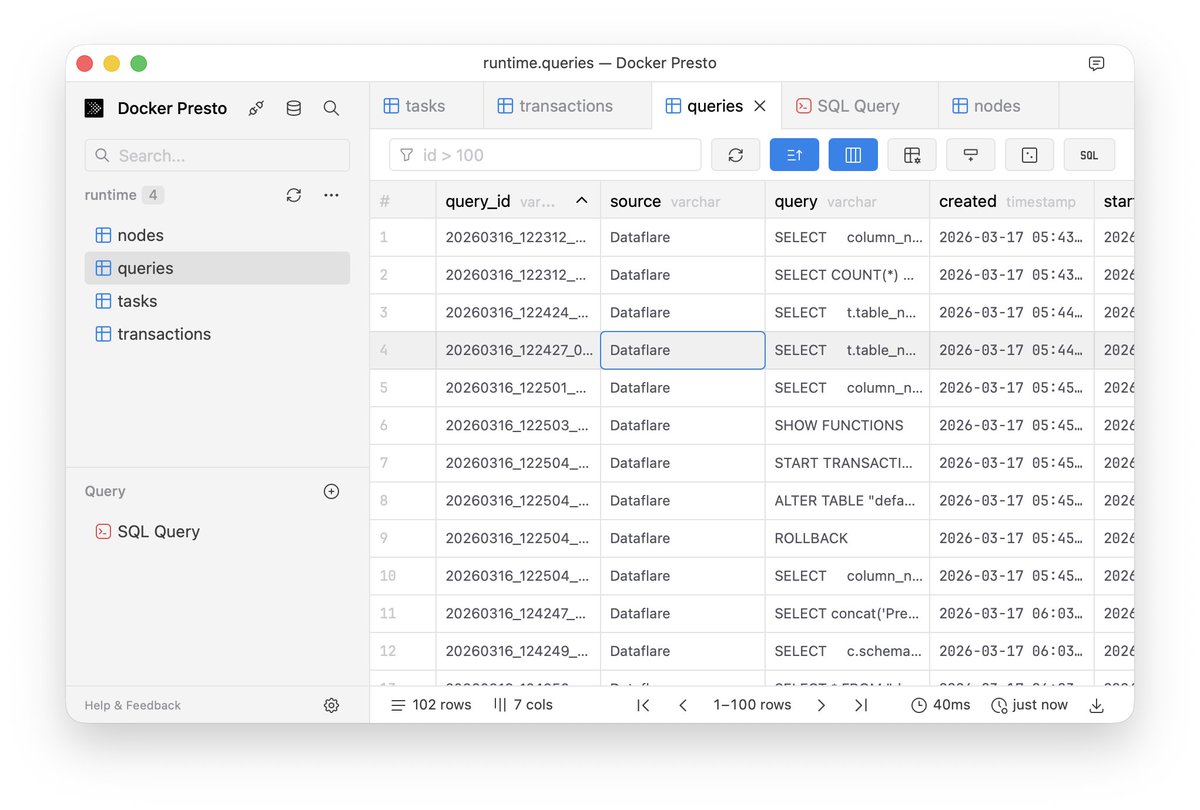Image resolution: width=1200 pixels, height=810 pixels.
Task: Click the database cylinder icon in sidebar header
Action: (294, 108)
